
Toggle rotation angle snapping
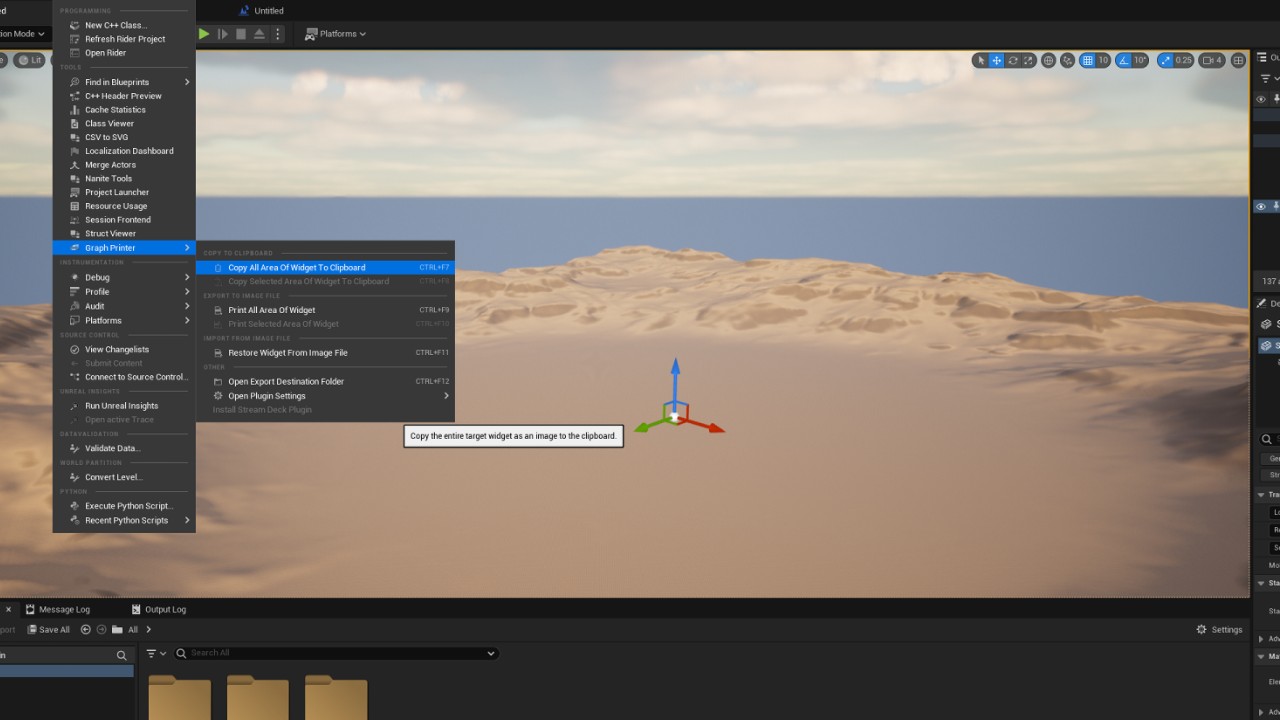(1124, 60)
